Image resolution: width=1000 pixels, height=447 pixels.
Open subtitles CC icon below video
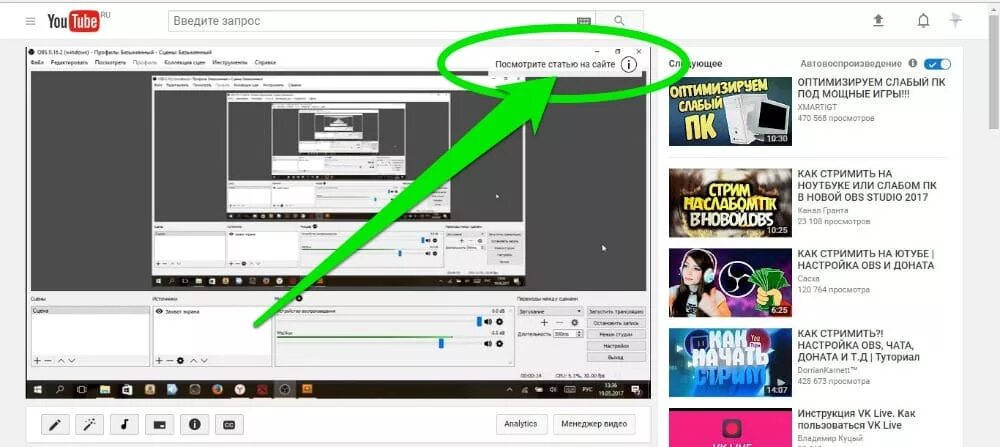click(229, 425)
